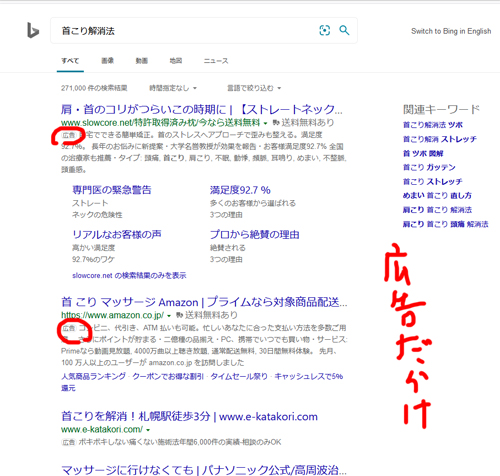Viewport: 500px width, 476px height.
Task: Open the 画像 images tab
Action: [107, 61]
